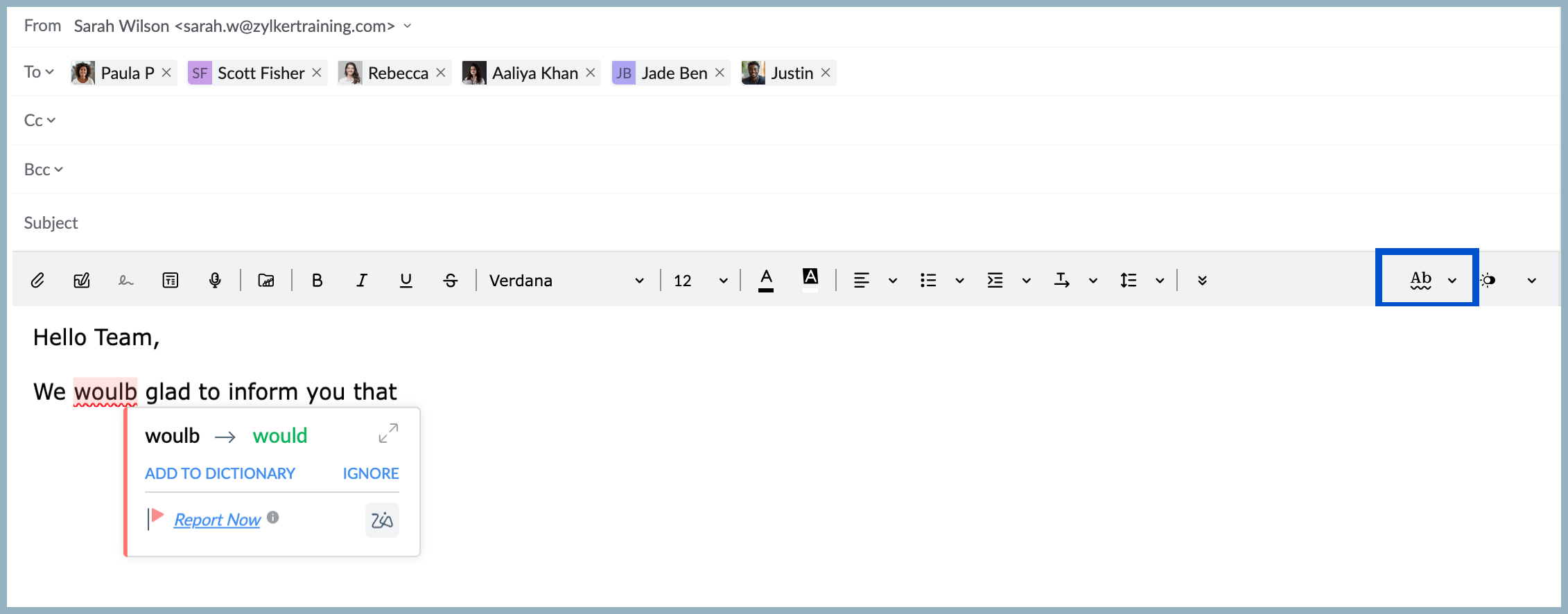This screenshot has width=1568, height=614.
Task: Click the 'Scott Fisher' recipient name
Action: coord(261,73)
